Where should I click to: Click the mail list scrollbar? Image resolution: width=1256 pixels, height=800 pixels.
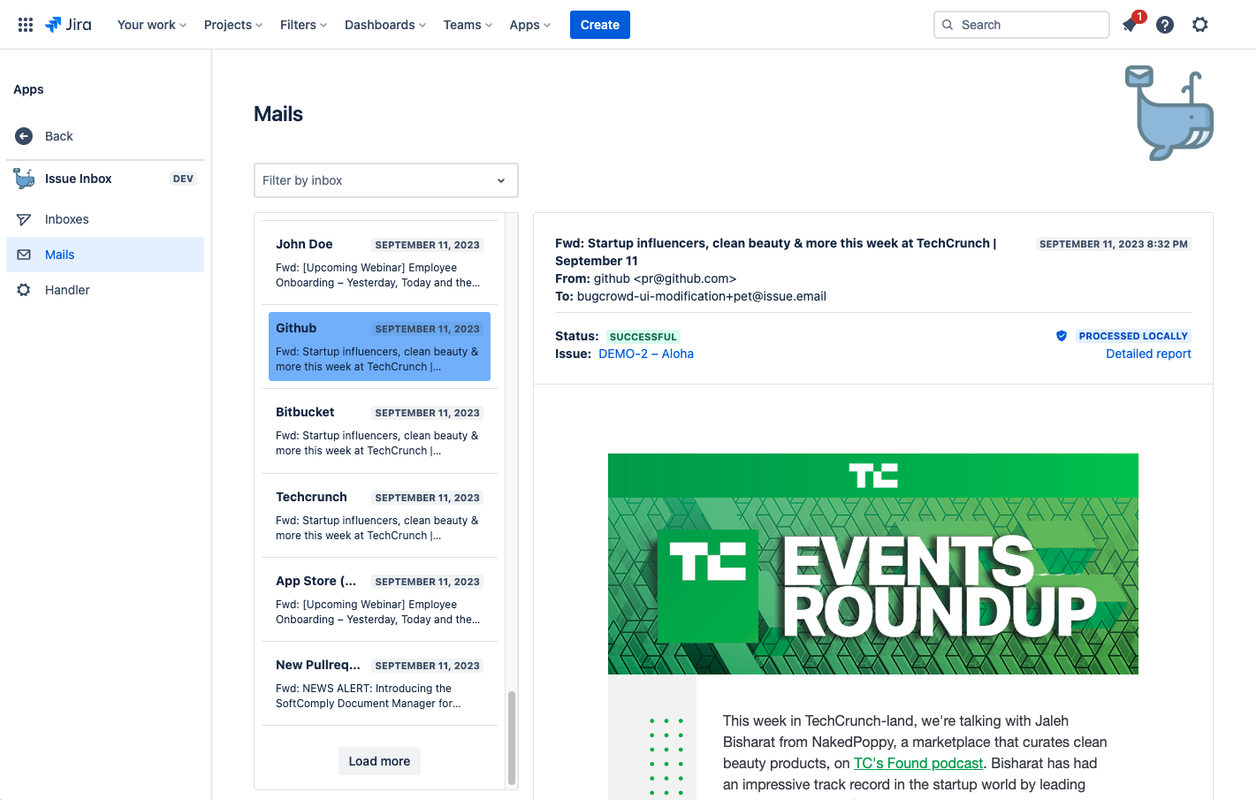tap(512, 738)
